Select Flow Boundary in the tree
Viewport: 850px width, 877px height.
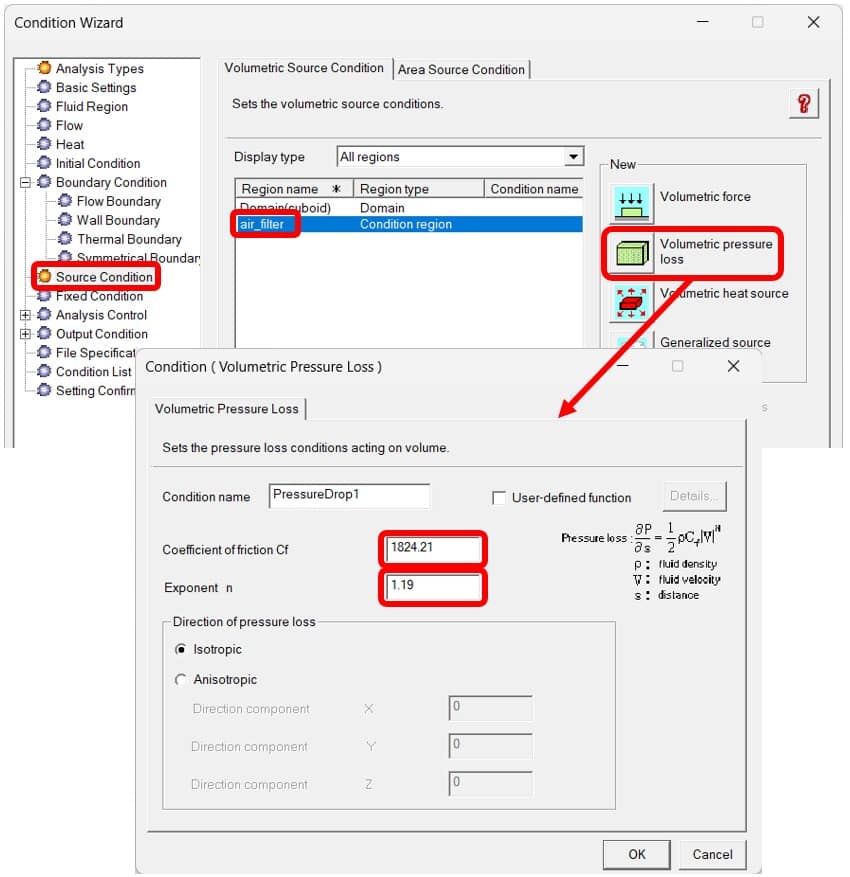tap(119, 201)
